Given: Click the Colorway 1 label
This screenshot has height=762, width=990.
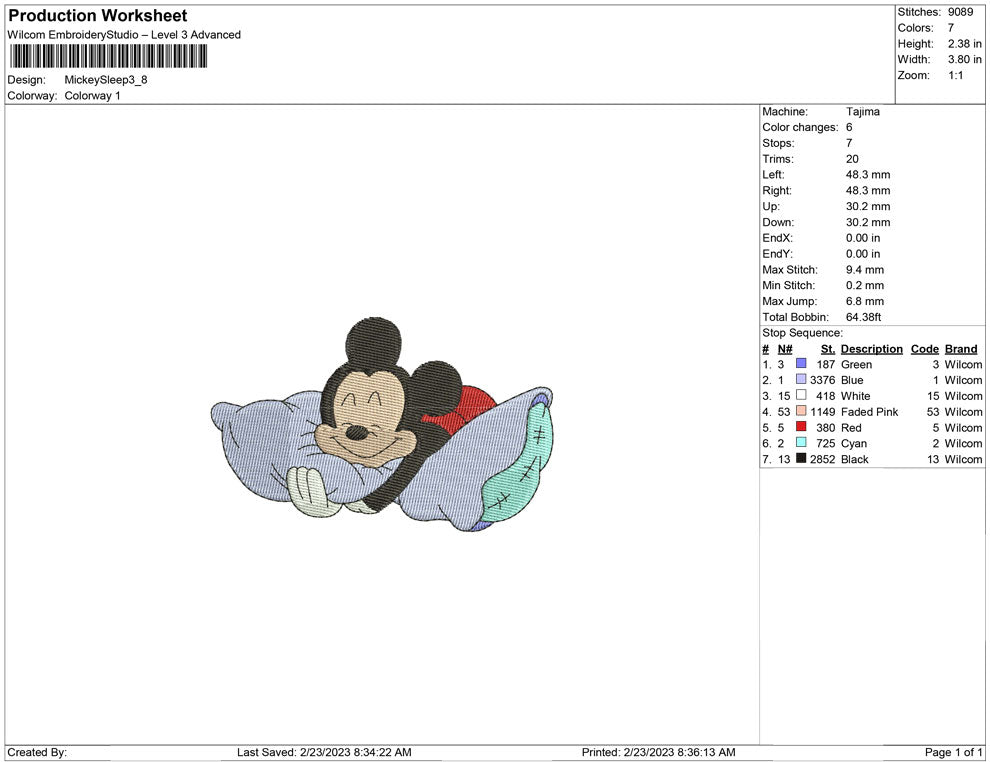Looking at the screenshot, I should [x=92, y=95].
